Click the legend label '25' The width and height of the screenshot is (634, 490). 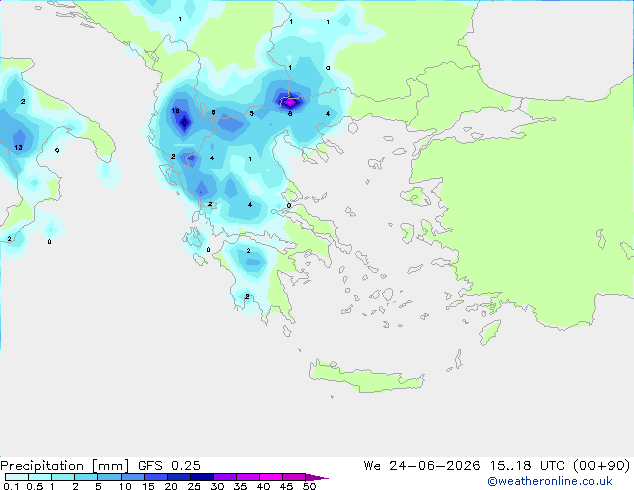point(194,486)
